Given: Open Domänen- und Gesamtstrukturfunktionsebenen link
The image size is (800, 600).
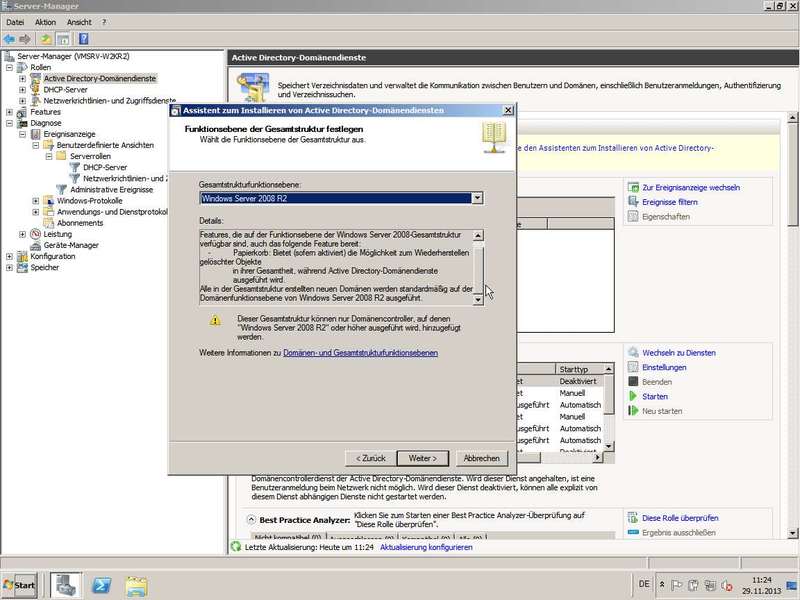Looking at the screenshot, I should (x=360, y=353).
